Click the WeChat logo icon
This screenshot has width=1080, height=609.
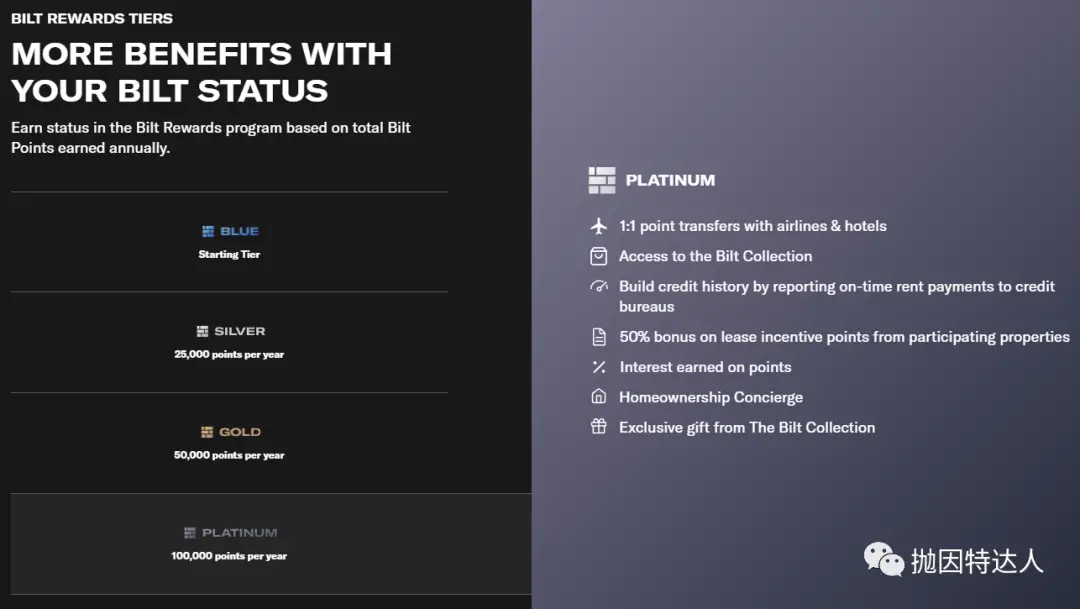884,560
